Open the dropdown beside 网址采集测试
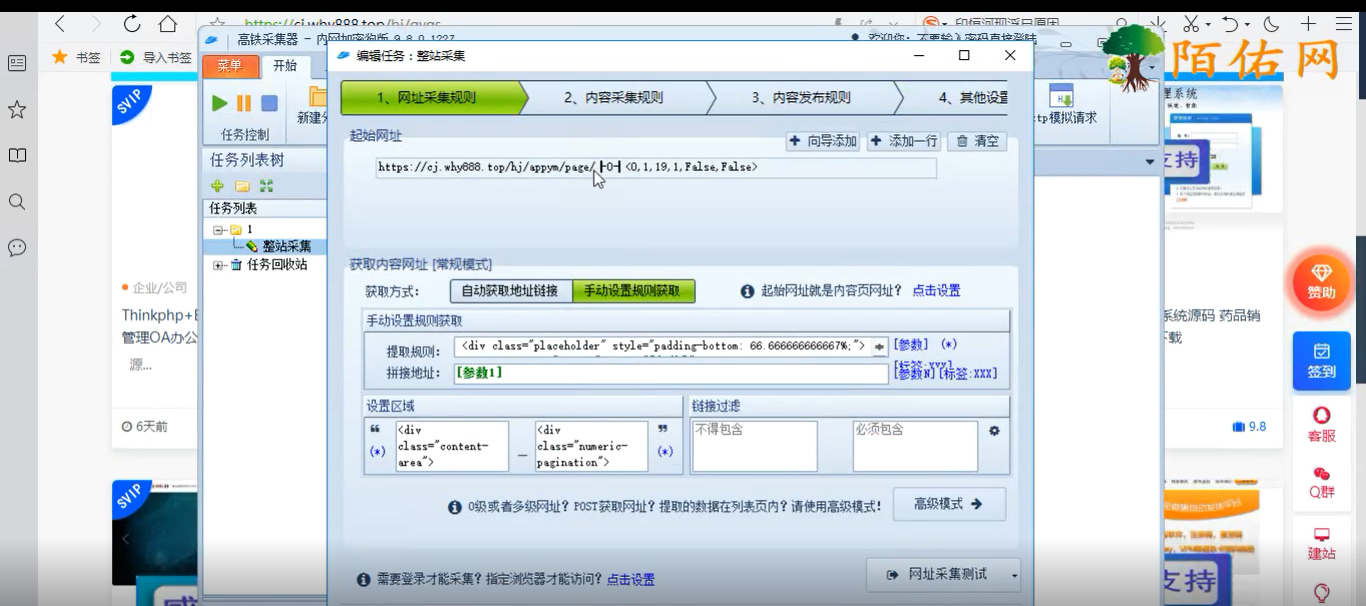The width and height of the screenshot is (1366, 606). (x=1013, y=575)
